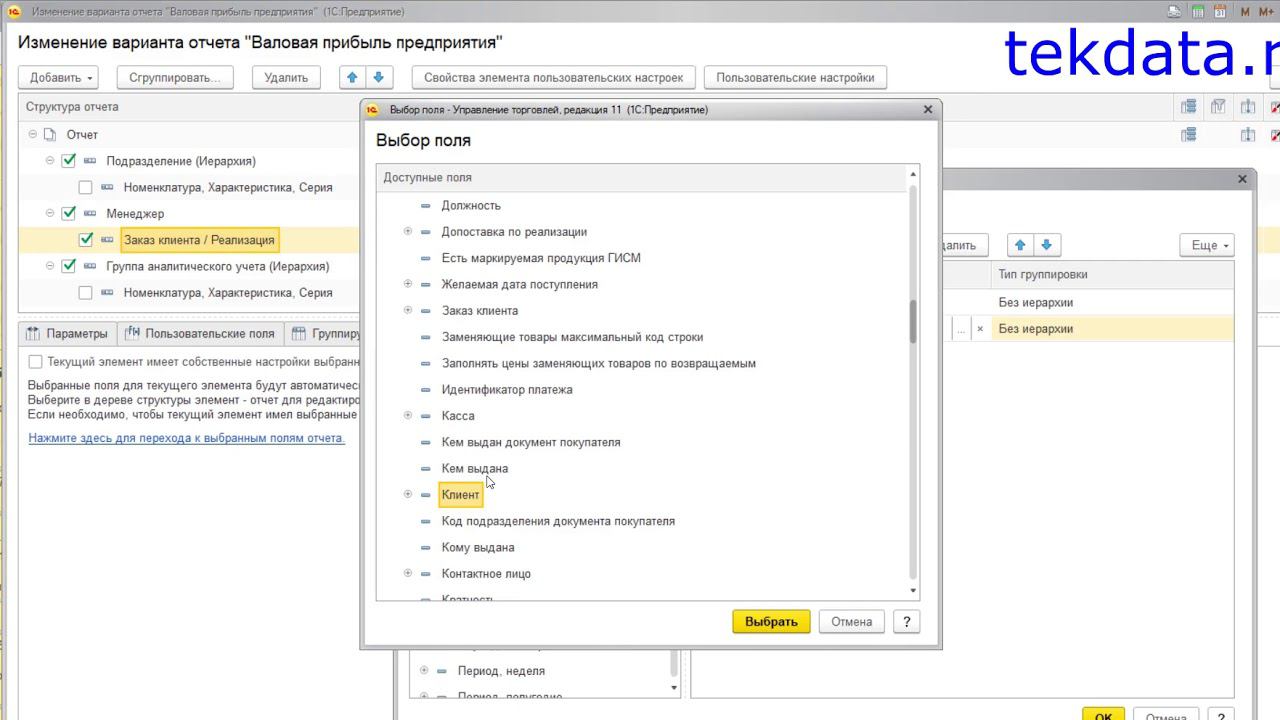The height and width of the screenshot is (720, 1280).
Task: Collapse the Подразделение (Иерархия) node
Action: coord(50,161)
